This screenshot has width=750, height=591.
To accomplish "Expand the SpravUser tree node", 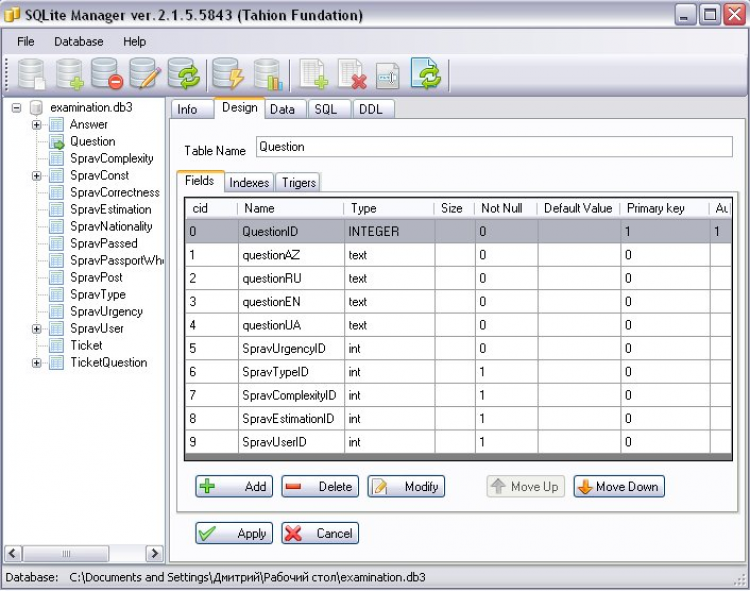I will tap(37, 329).
